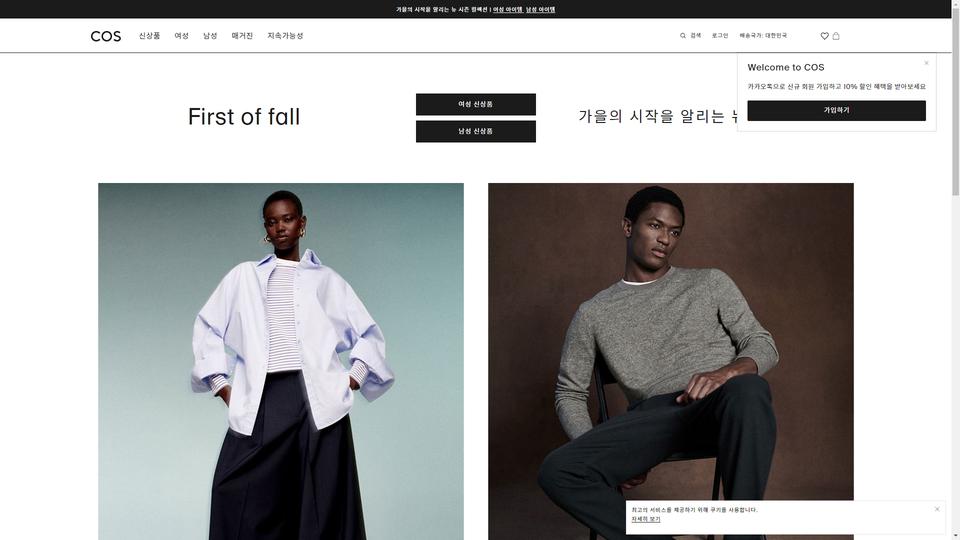Dismiss the cookie notice banner
This screenshot has height=540, width=960.
tap(937, 509)
